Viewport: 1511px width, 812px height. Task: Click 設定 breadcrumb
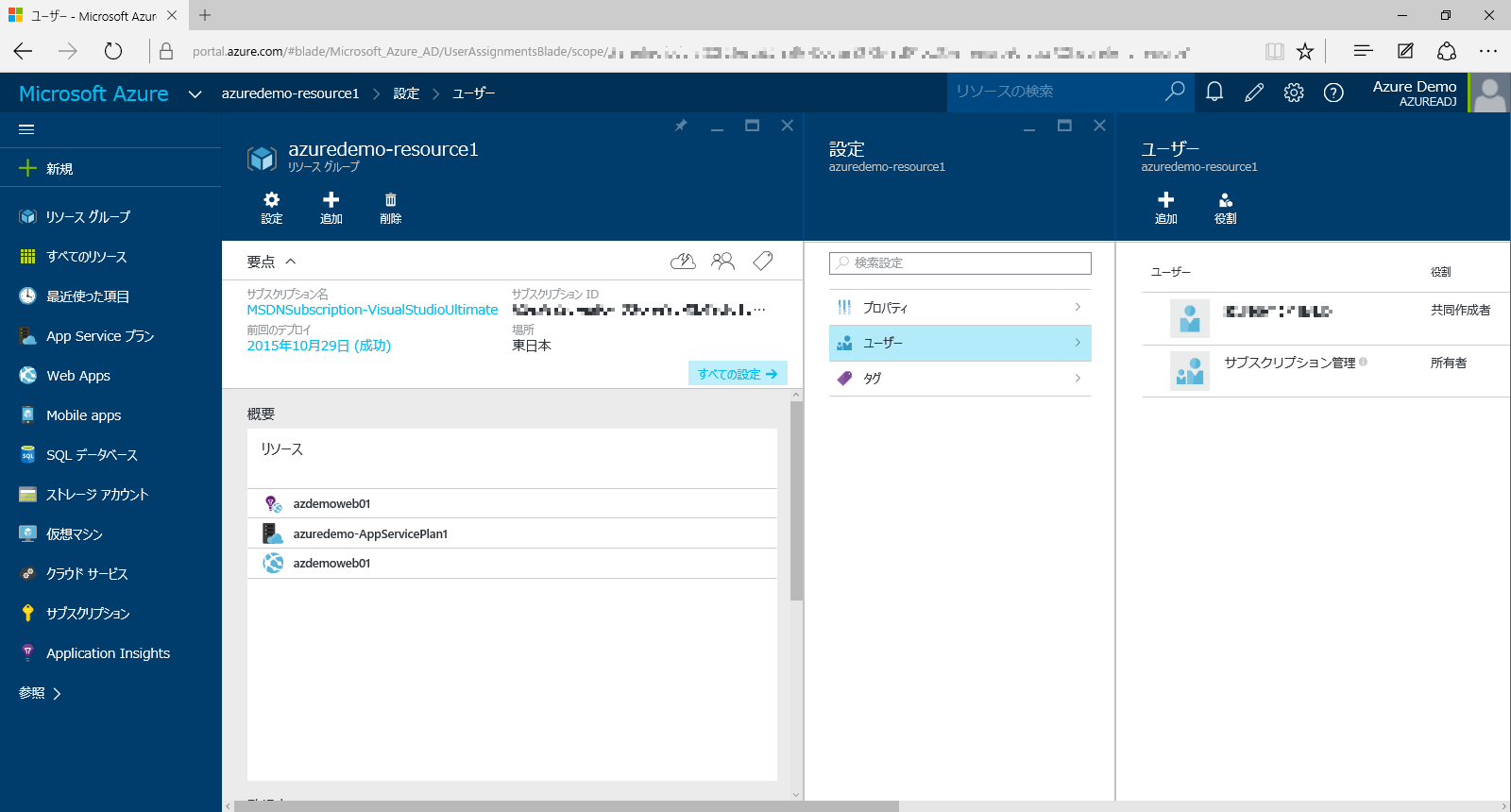click(406, 93)
